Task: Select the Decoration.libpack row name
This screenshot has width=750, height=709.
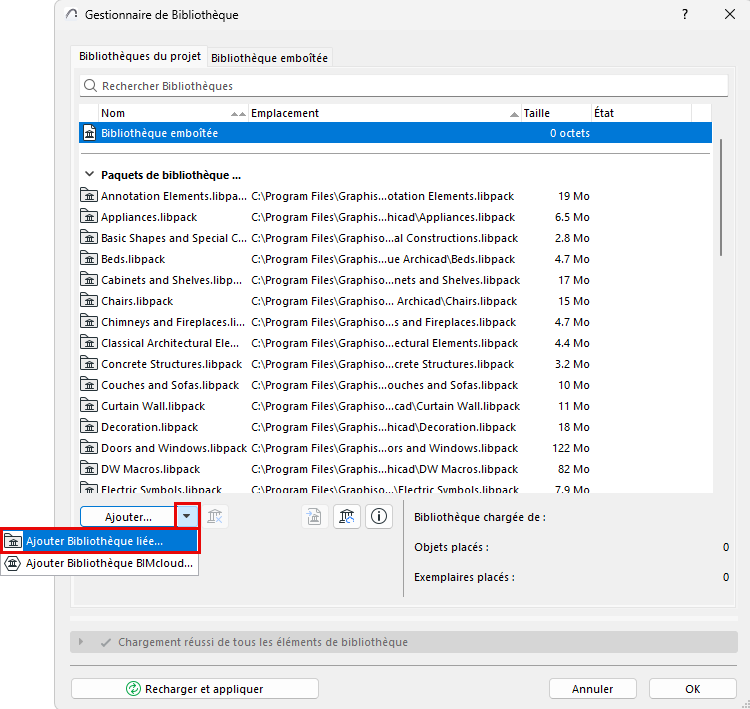Action: click(149, 427)
